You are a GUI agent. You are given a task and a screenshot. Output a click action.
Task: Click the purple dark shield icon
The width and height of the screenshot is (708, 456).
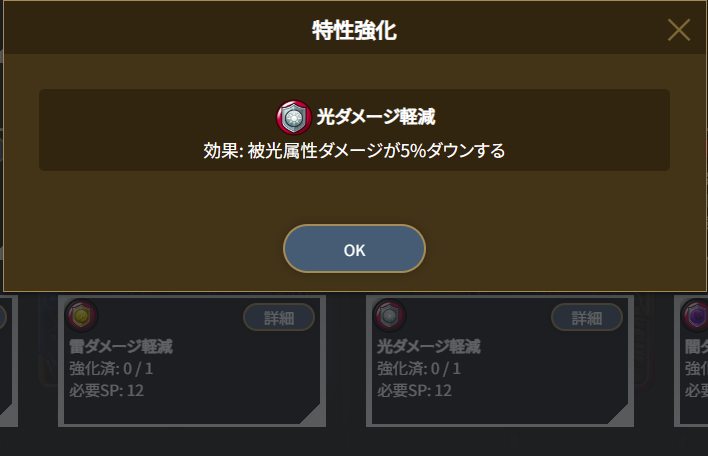[x=695, y=315]
